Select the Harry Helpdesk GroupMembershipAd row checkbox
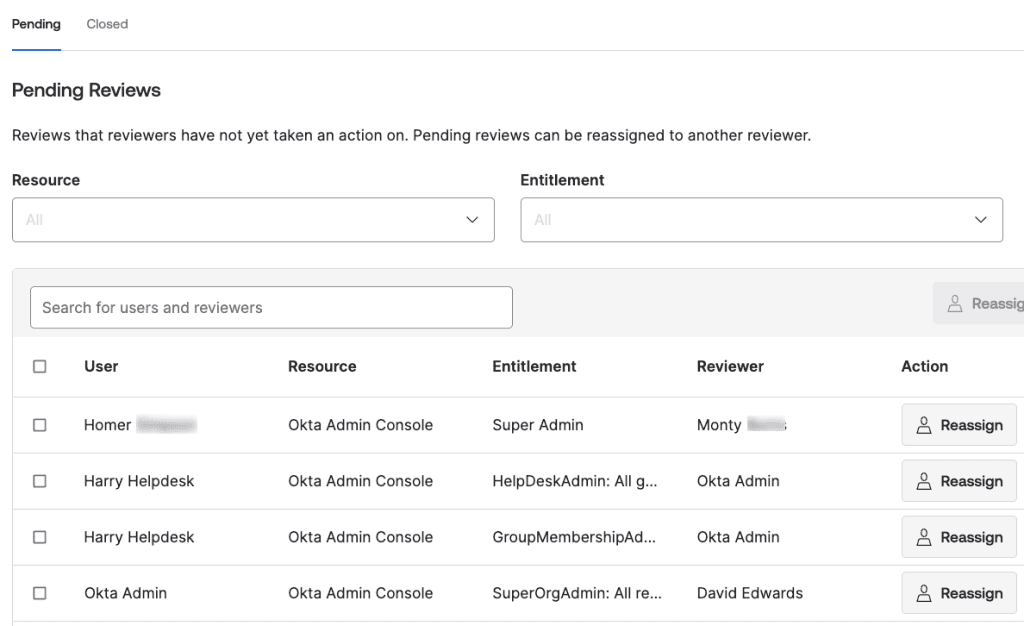1024x626 pixels. (40, 537)
